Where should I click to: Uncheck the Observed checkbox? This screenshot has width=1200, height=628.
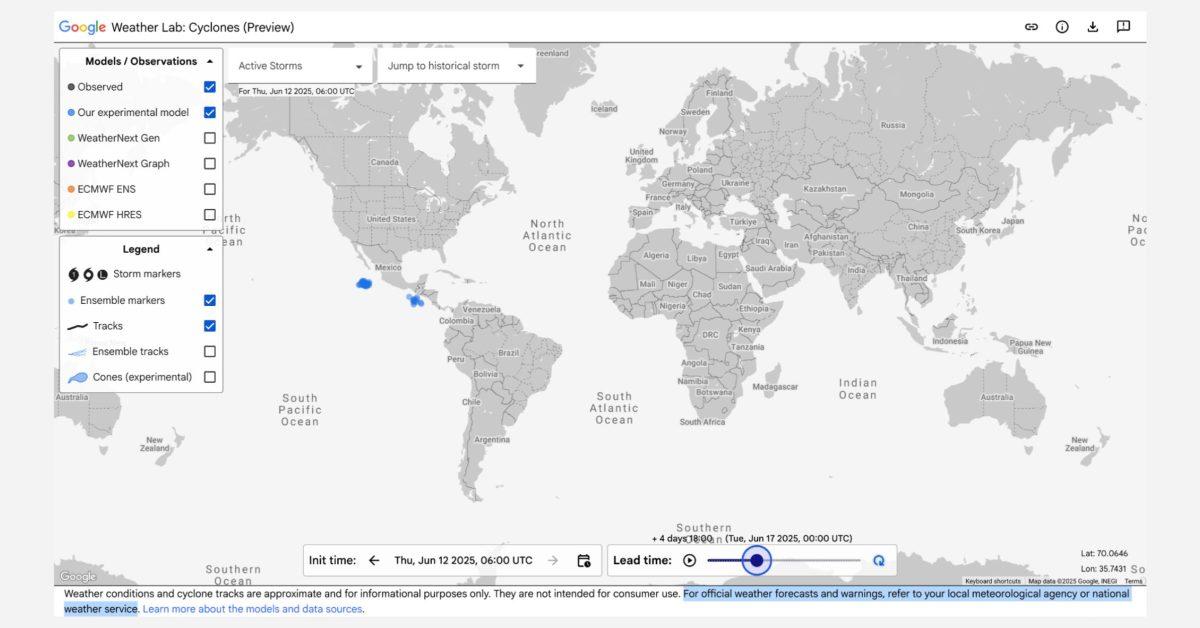click(210, 87)
